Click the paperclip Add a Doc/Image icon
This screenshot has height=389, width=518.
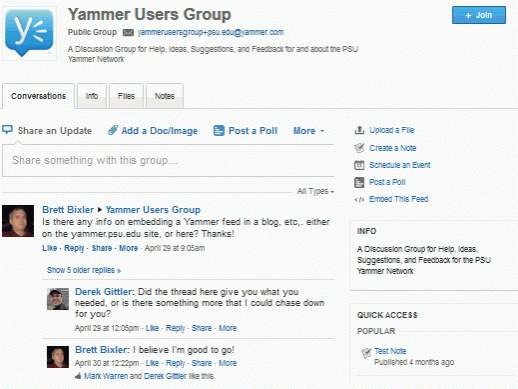113,130
